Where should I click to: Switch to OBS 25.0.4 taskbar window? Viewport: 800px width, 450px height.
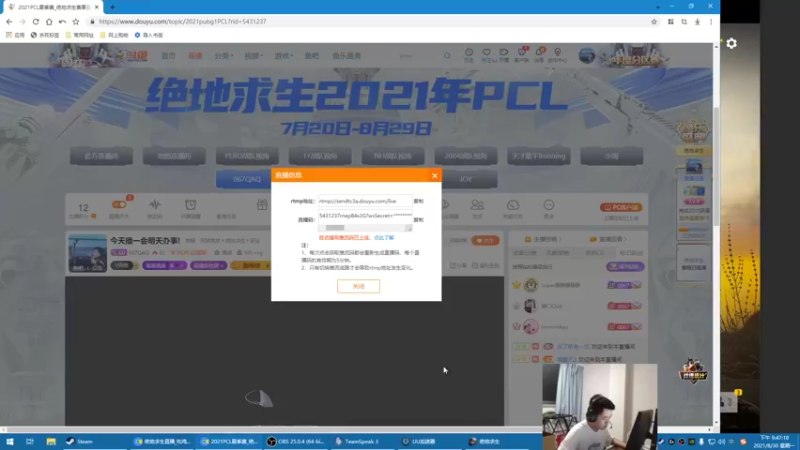pos(296,441)
